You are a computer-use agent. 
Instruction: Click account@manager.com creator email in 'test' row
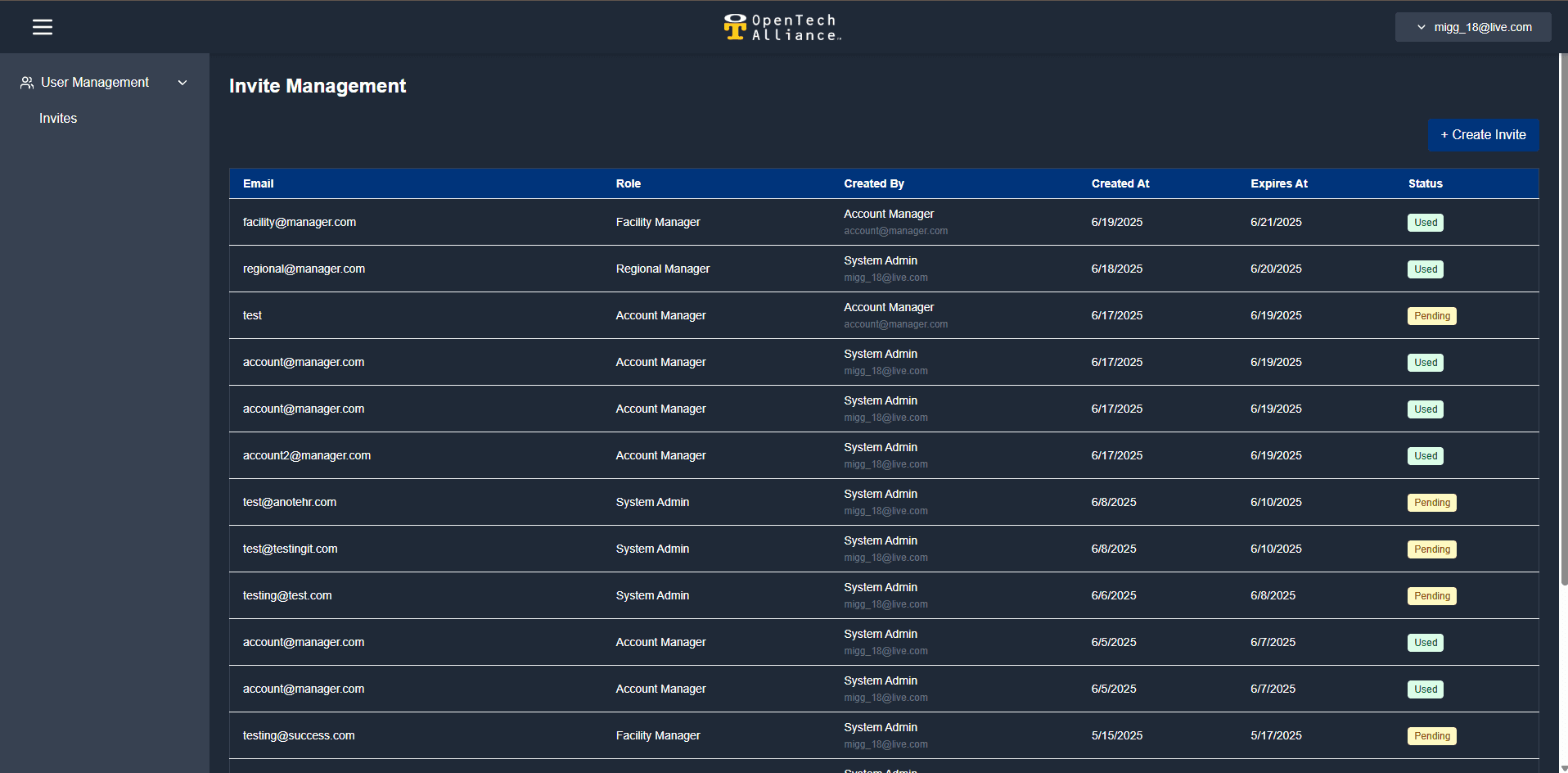pyautogui.click(x=895, y=324)
